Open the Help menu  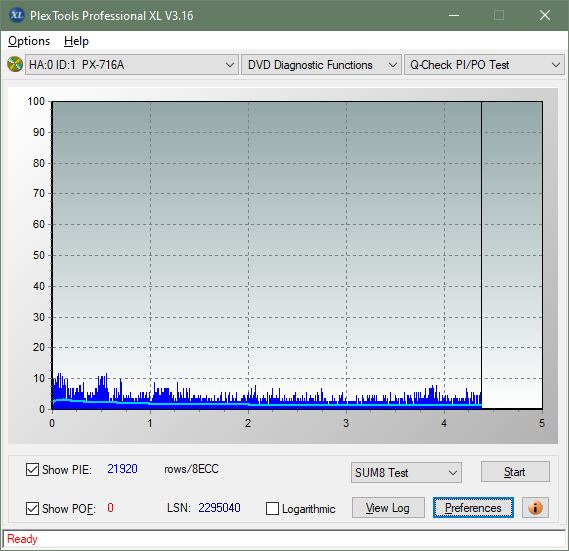(x=76, y=41)
